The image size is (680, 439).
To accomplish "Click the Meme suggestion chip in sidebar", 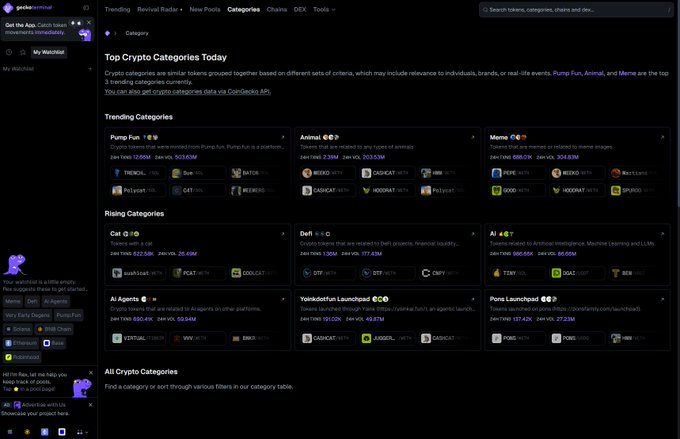I will pos(13,301).
